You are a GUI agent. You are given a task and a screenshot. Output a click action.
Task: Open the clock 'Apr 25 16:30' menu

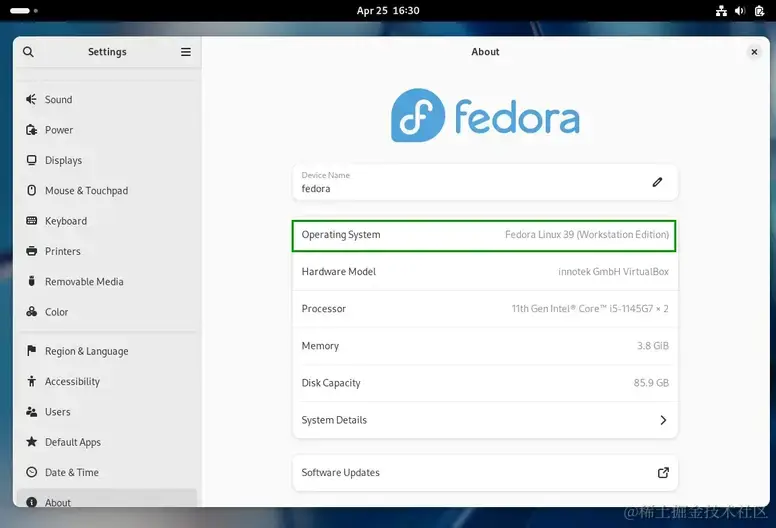(388, 10)
